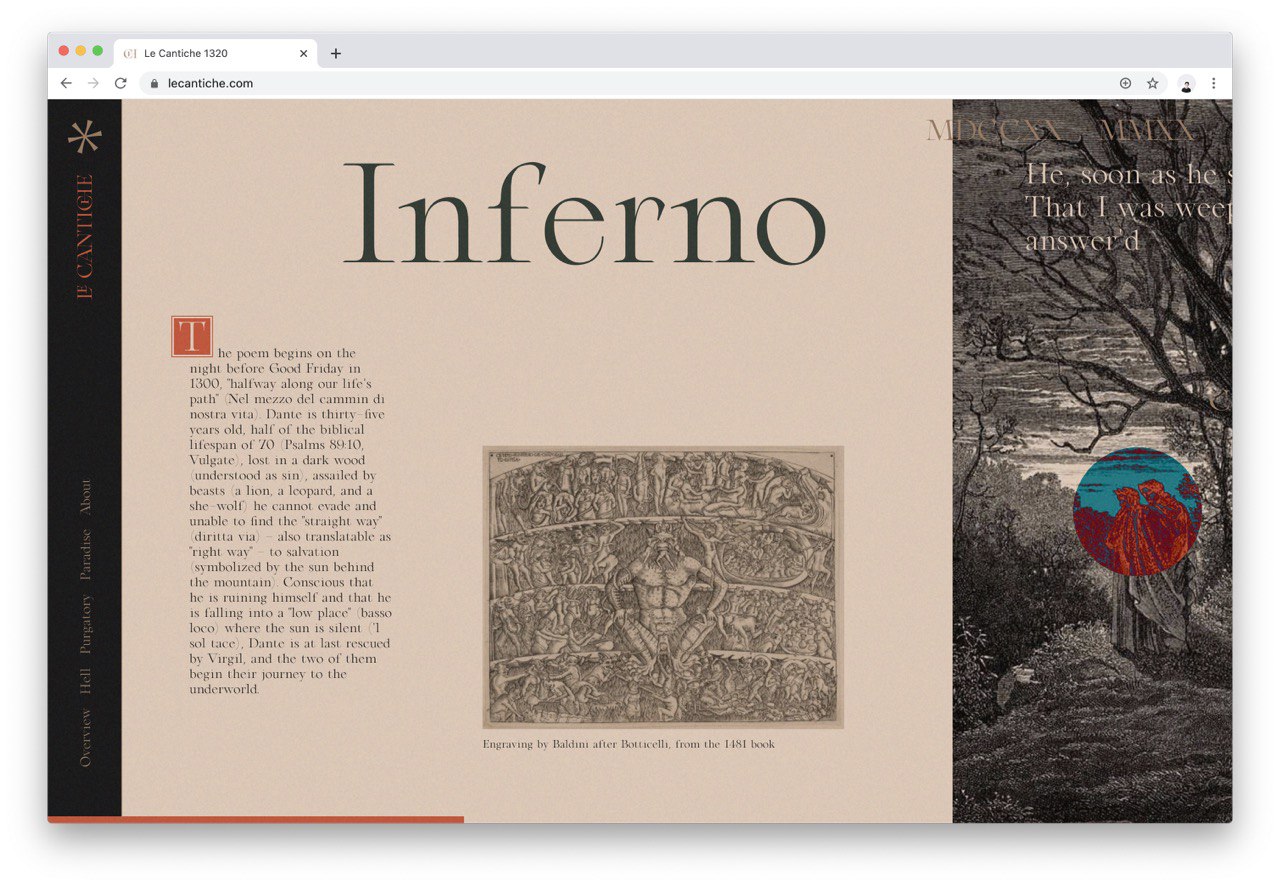Viewport: 1280px width, 886px height.
Task: Open the Overview section
Action: (85, 738)
